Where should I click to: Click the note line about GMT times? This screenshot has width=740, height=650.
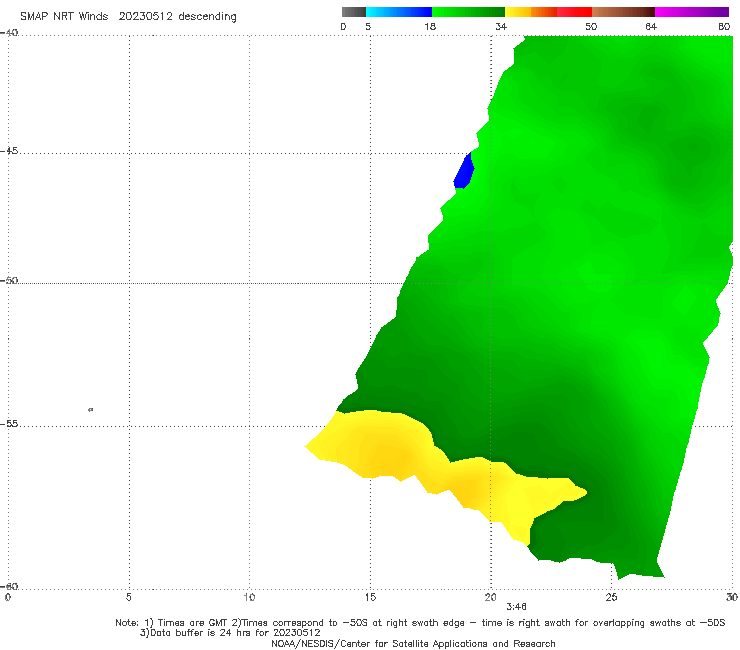[420, 623]
